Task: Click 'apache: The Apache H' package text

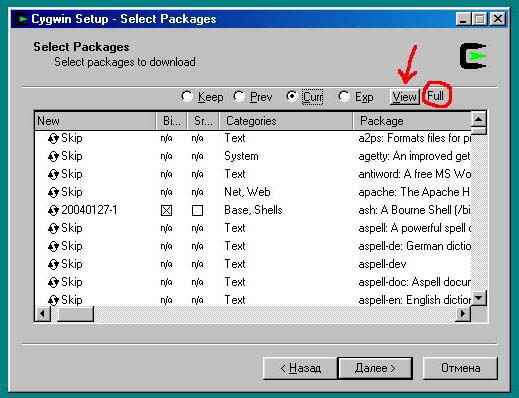Action: [414, 192]
